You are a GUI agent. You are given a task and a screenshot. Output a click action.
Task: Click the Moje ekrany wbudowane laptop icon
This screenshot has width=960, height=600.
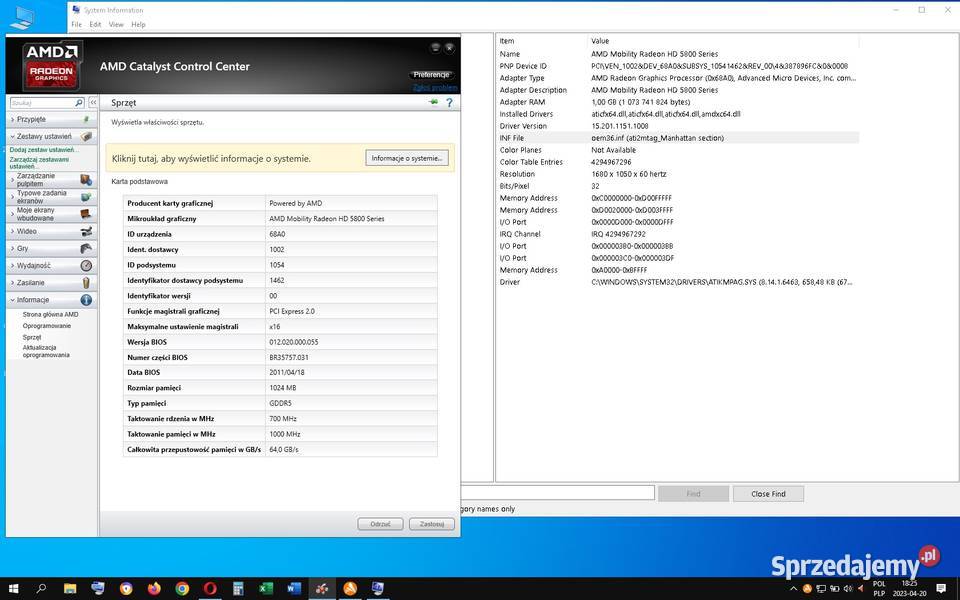86,214
